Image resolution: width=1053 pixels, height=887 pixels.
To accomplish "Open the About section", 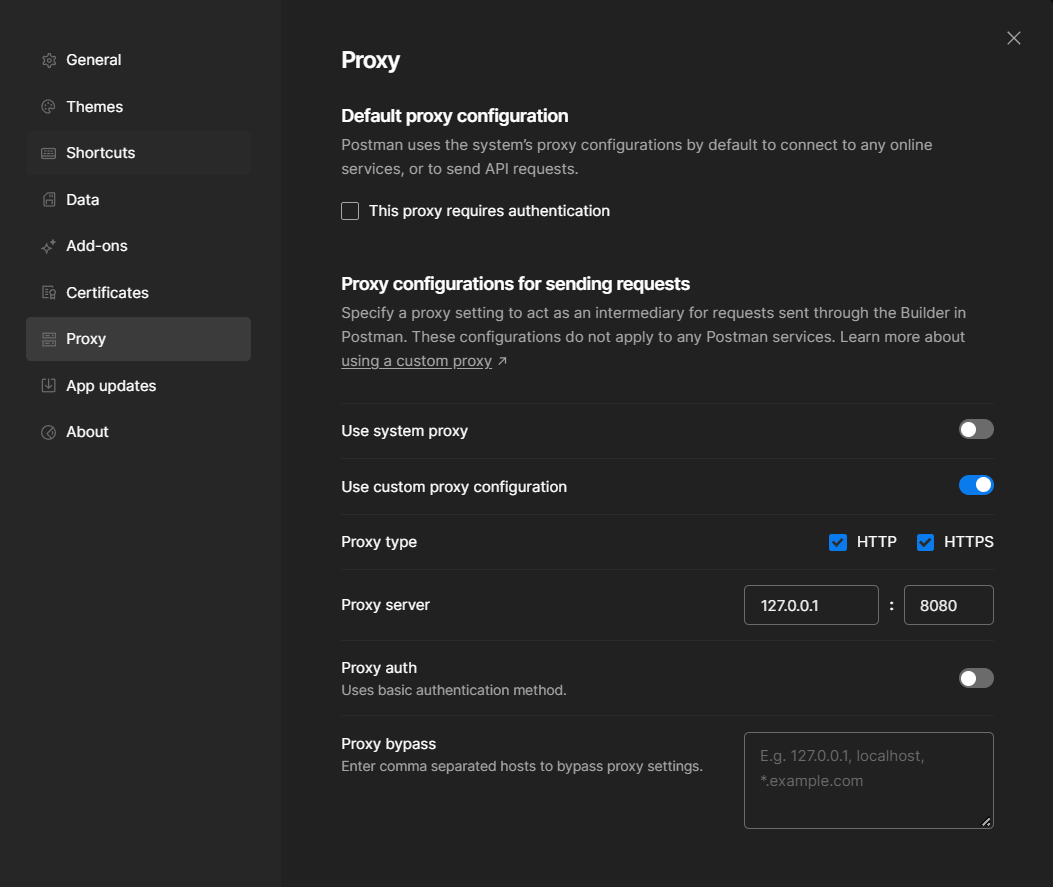I will [138, 432].
